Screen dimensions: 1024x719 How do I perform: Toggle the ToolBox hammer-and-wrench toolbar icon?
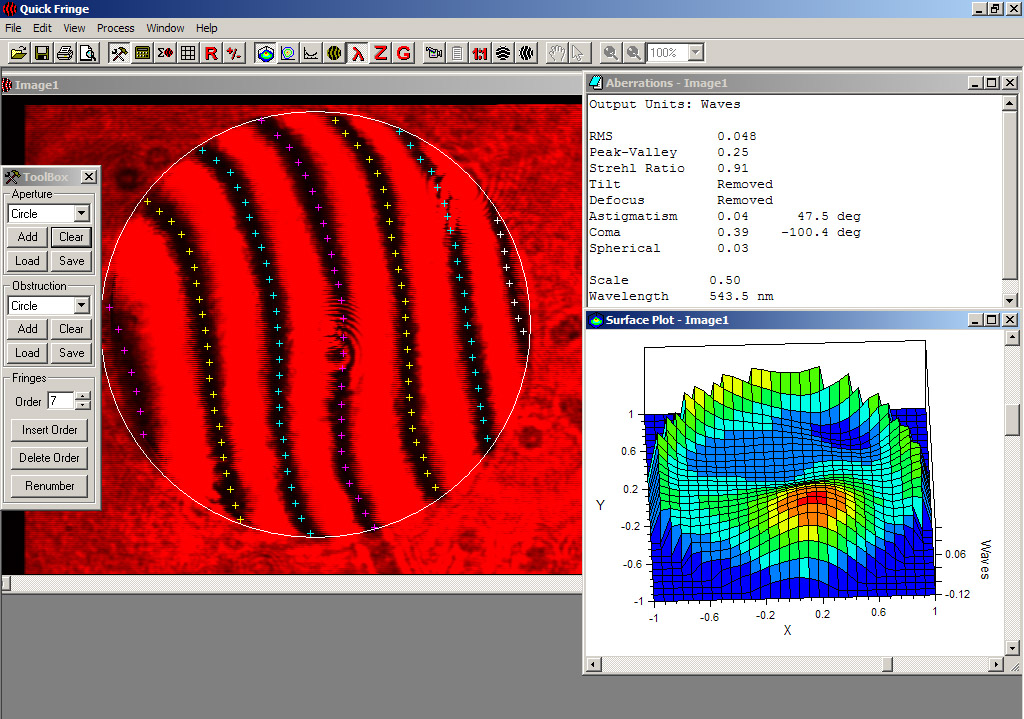(x=119, y=53)
